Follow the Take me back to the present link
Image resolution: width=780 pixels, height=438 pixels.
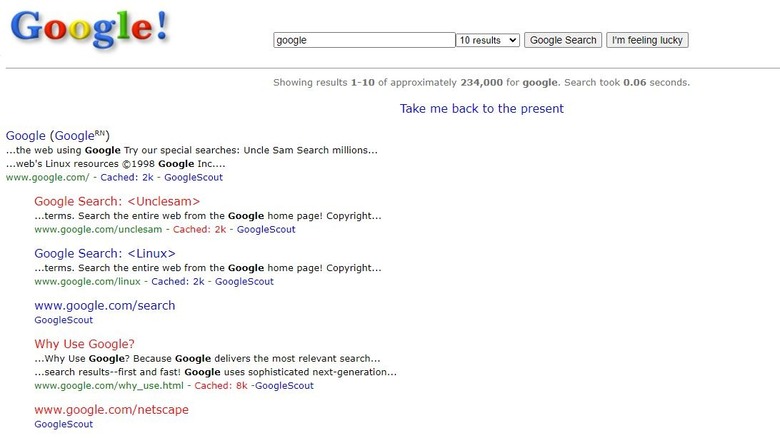coord(481,108)
